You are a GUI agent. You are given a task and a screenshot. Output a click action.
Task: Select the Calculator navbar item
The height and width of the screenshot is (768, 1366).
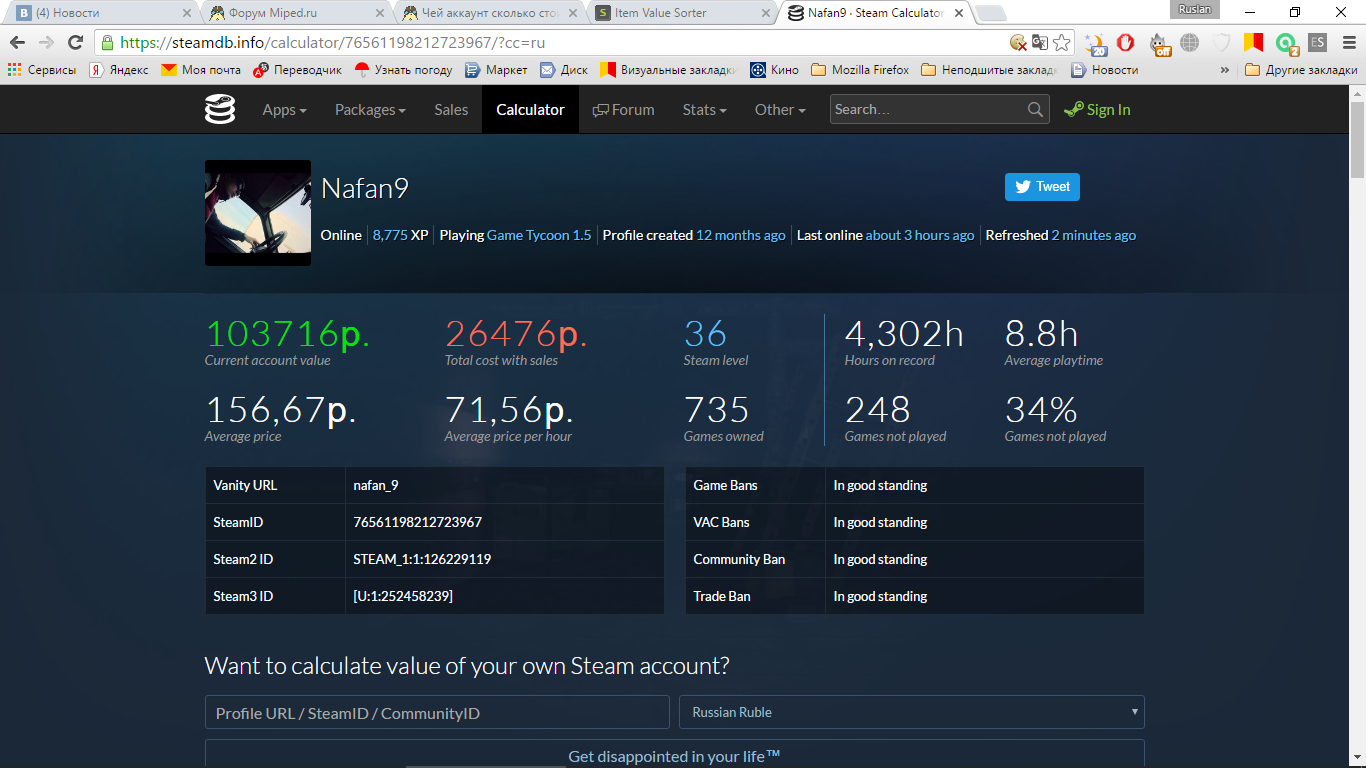click(x=530, y=110)
